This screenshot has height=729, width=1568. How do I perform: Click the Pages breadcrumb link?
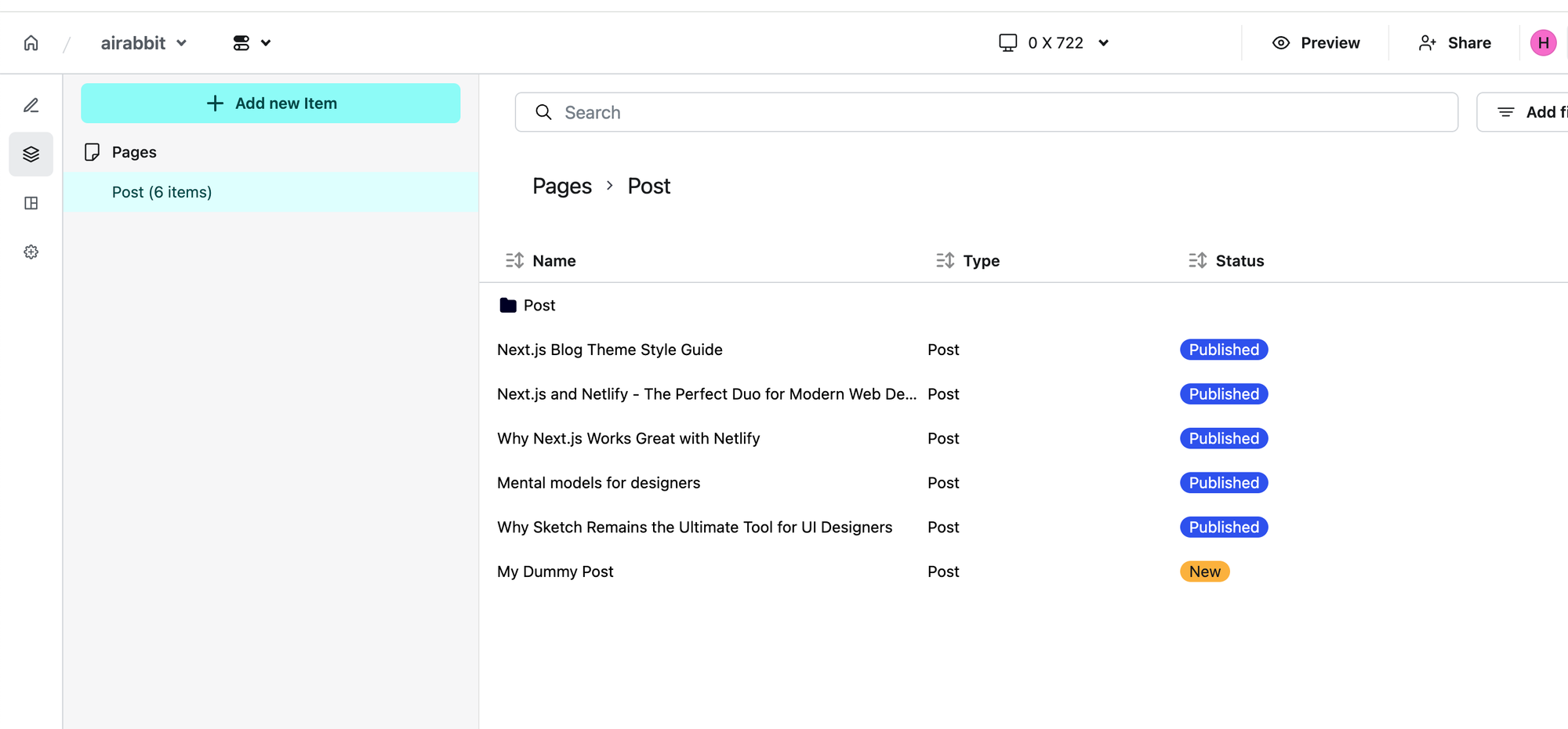pyautogui.click(x=562, y=186)
